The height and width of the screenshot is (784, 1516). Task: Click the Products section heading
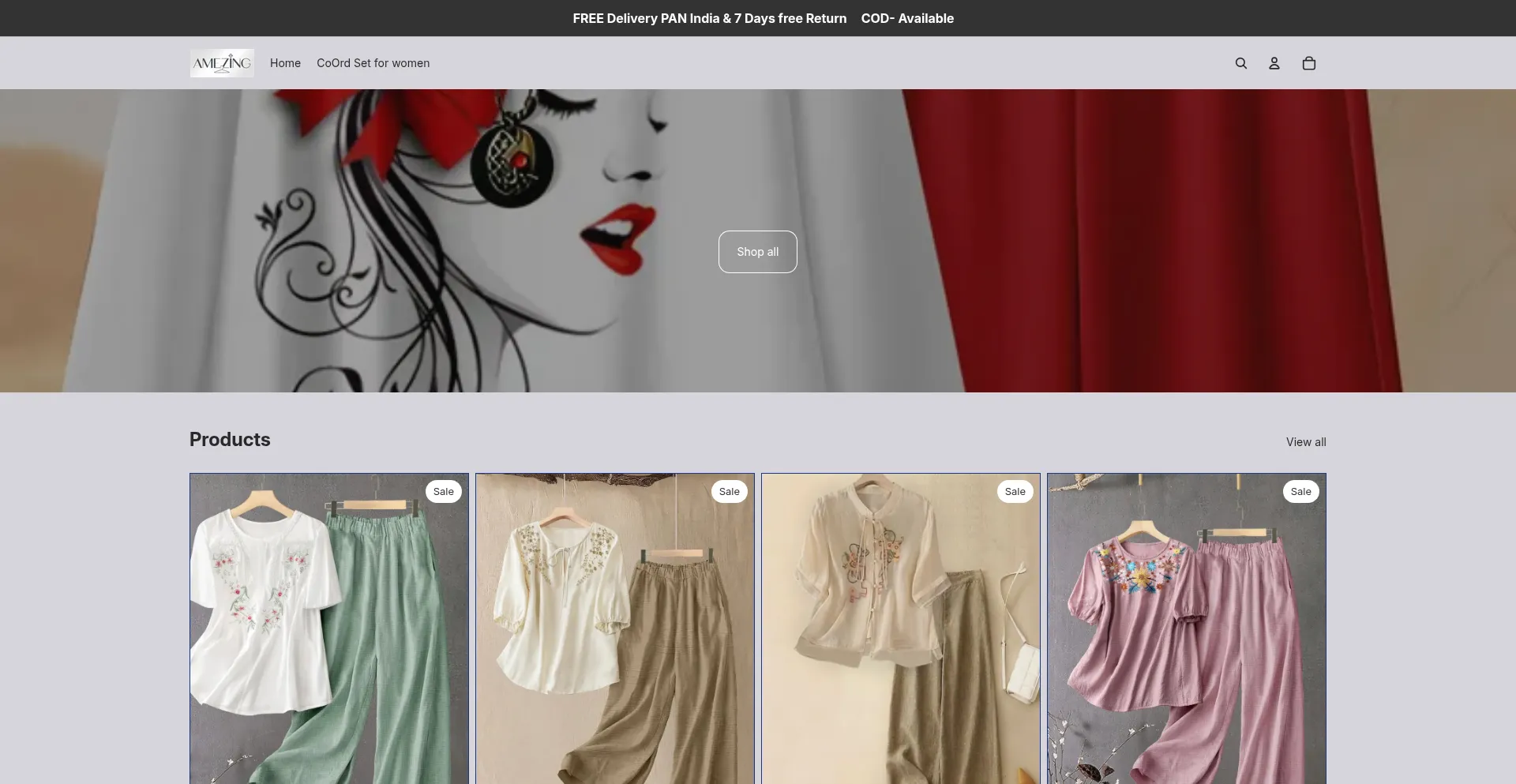pos(230,440)
